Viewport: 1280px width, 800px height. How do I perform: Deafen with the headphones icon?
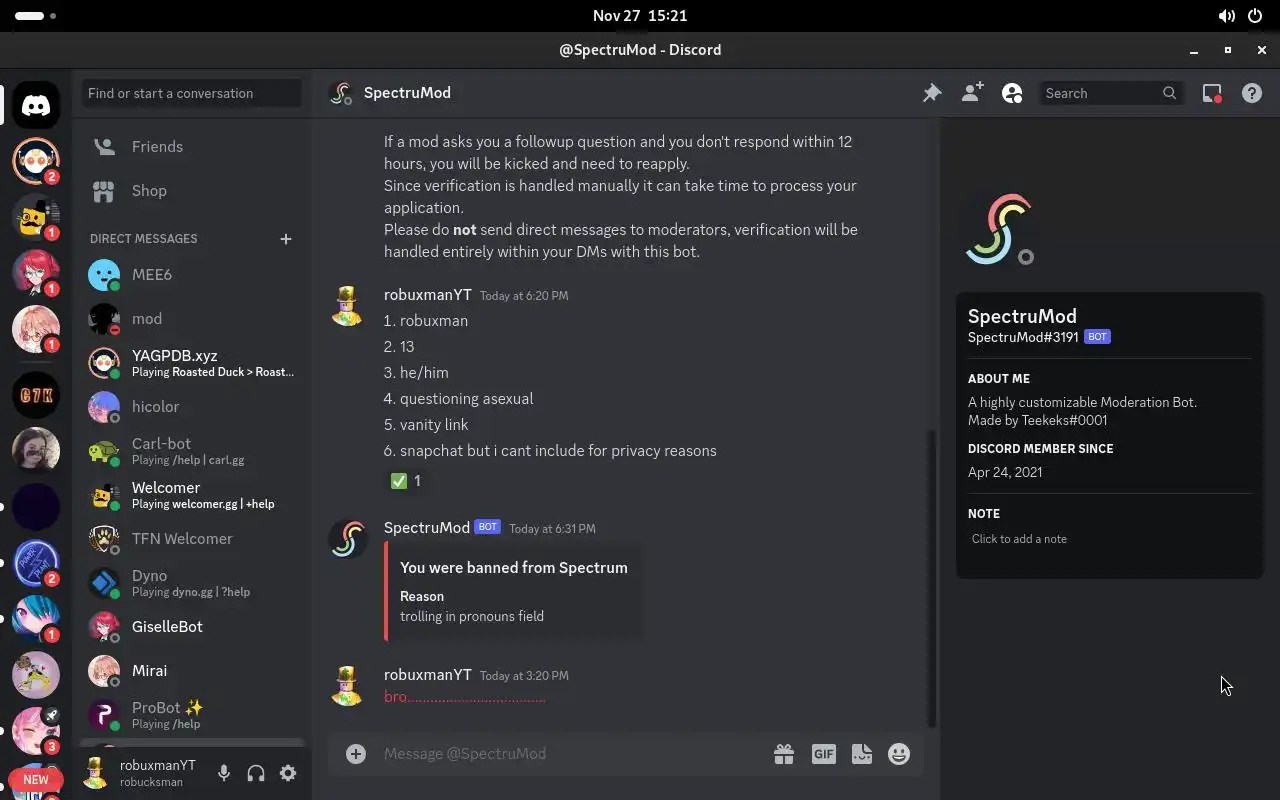point(256,773)
